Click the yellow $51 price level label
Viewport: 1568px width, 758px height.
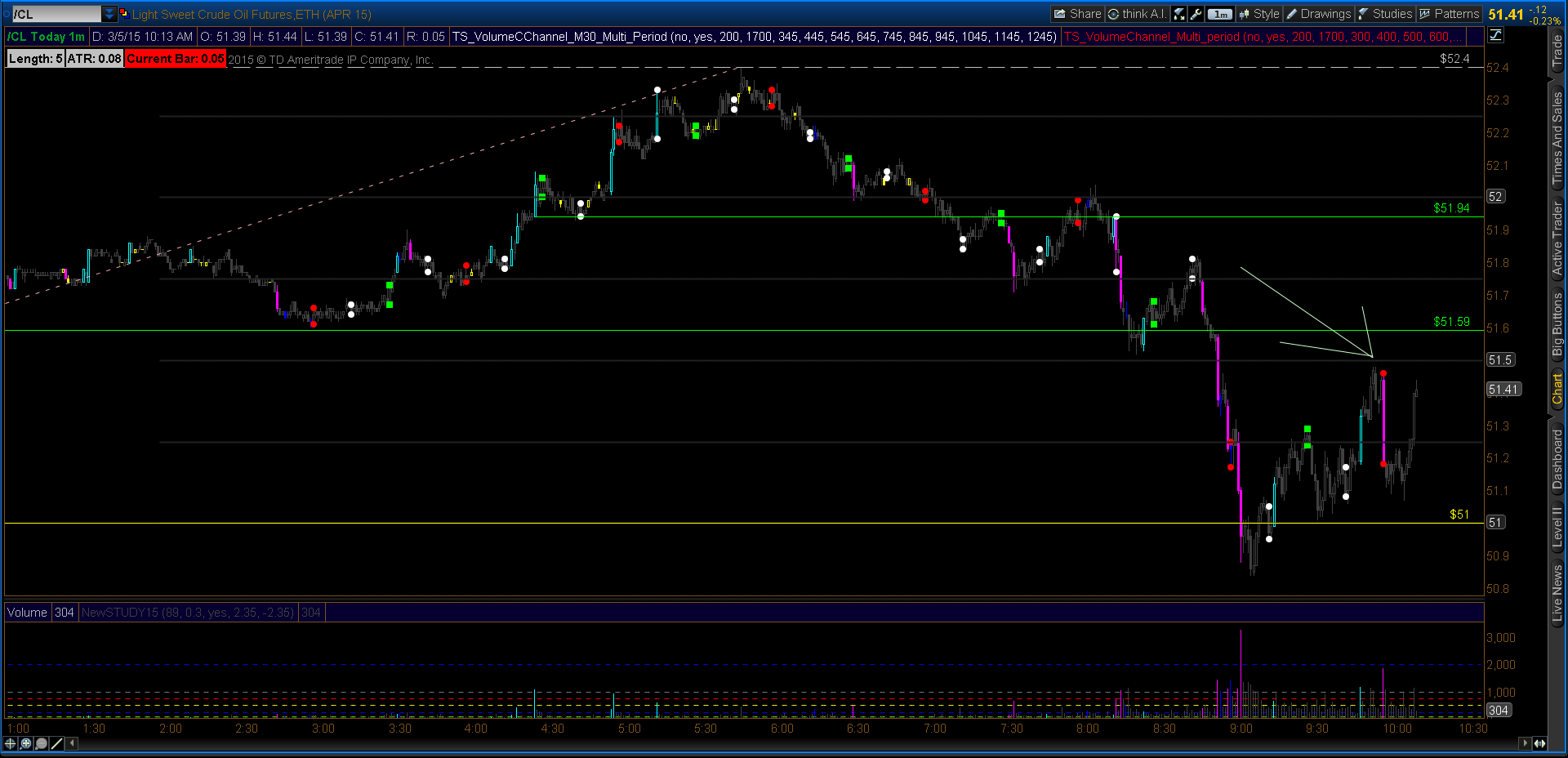pos(1459,515)
